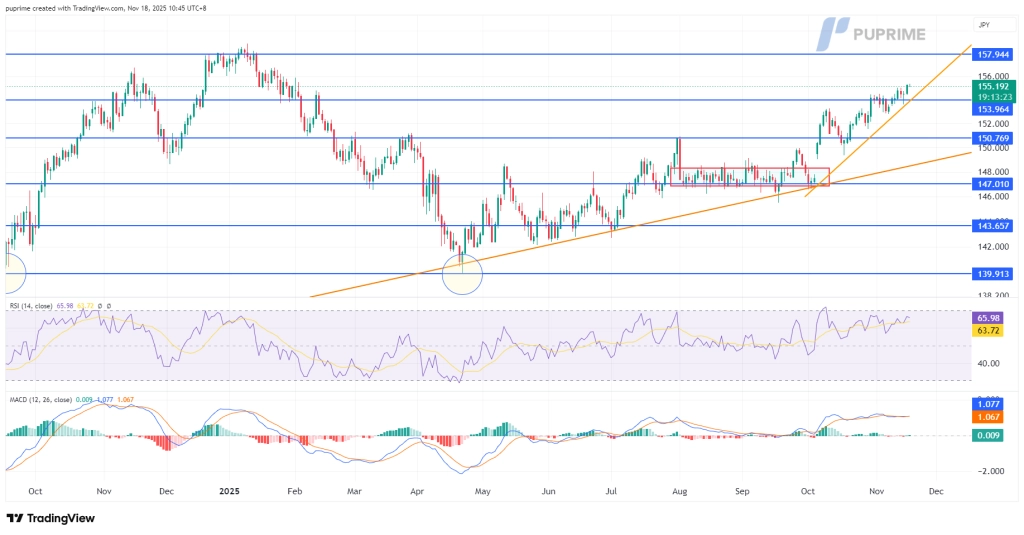This screenshot has width=1024, height=535.
Task: Click the 142.000 tick on price scale
Action: click(993, 247)
